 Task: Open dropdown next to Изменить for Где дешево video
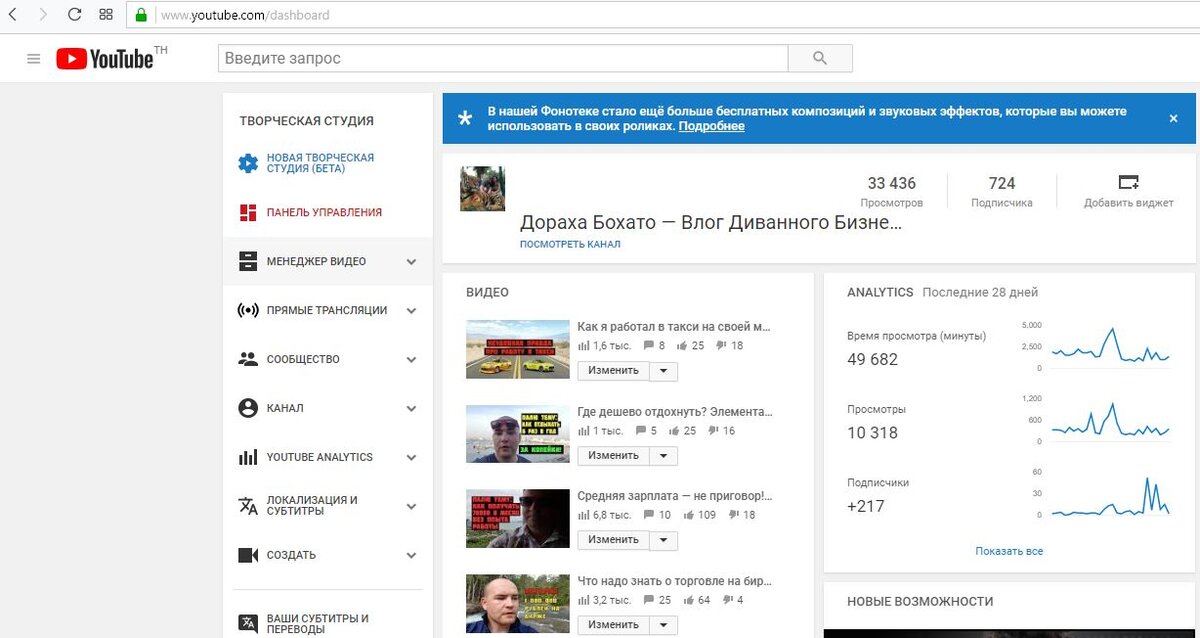tap(664, 456)
